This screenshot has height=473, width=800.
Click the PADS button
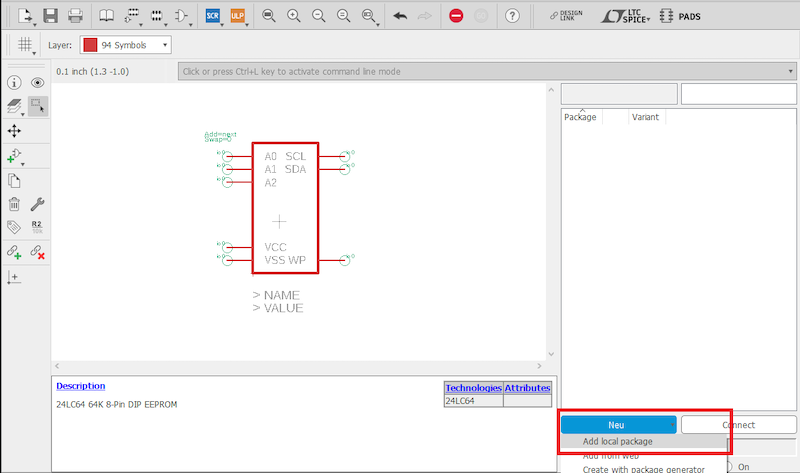[x=680, y=16]
